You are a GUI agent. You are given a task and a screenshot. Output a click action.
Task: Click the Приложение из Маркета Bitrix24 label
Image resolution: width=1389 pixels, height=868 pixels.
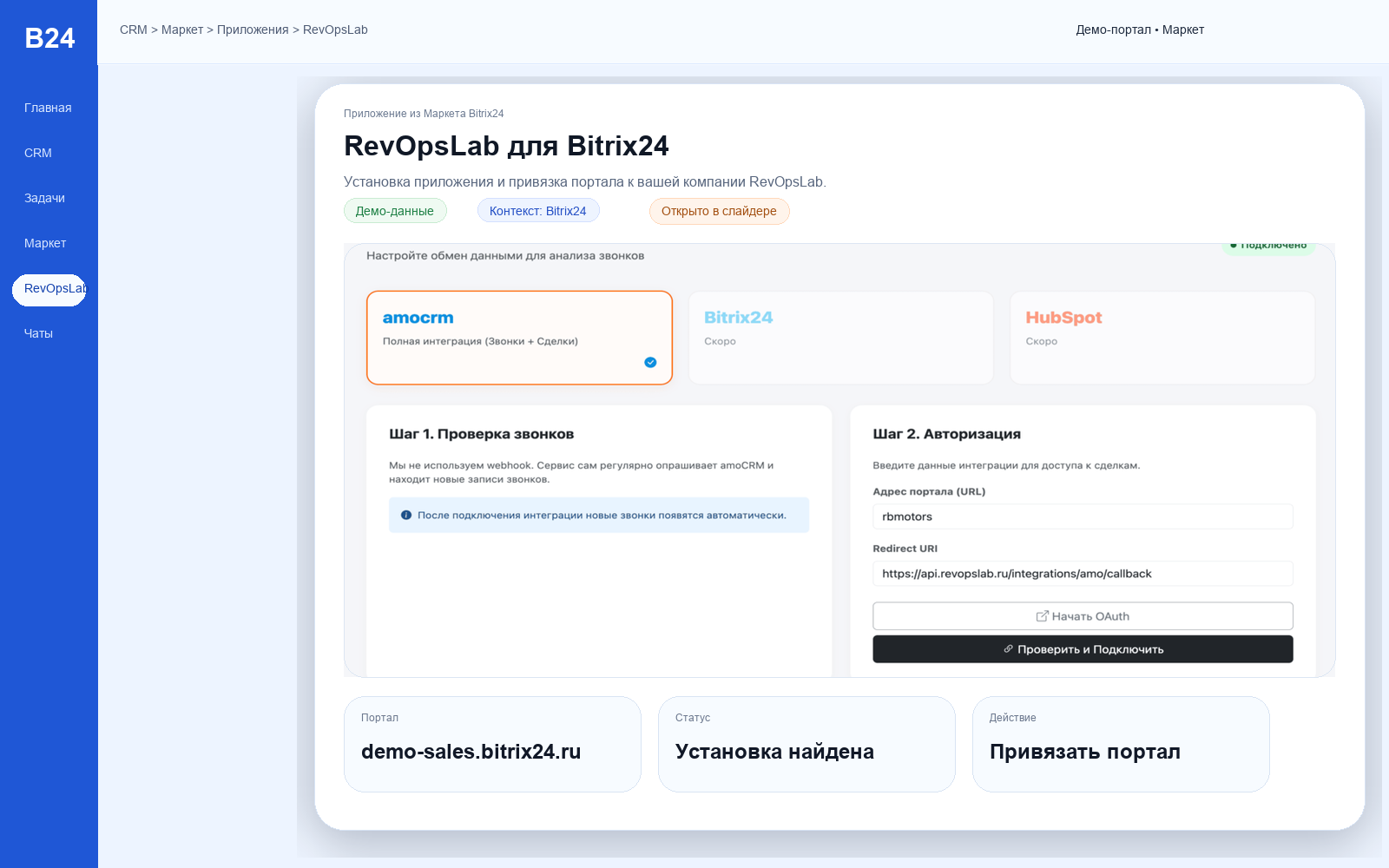pyautogui.click(x=424, y=114)
